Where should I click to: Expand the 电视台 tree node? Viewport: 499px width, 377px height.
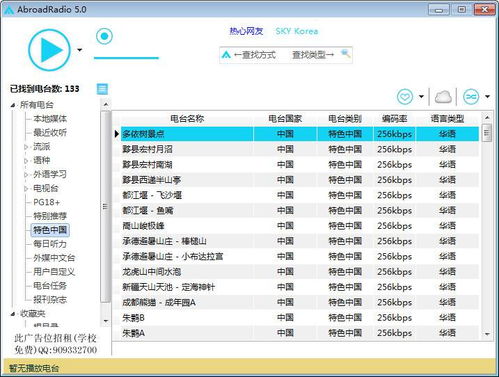[26, 188]
